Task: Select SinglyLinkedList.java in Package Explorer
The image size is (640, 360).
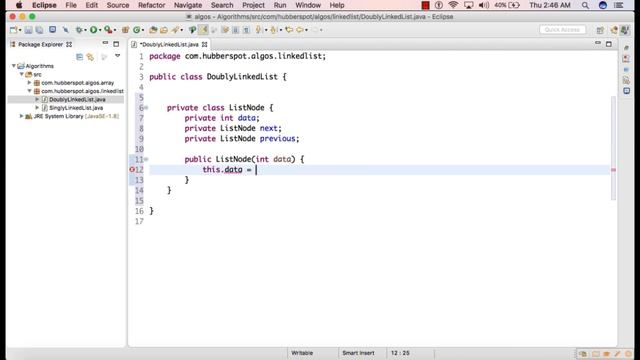Action: click(x=76, y=108)
